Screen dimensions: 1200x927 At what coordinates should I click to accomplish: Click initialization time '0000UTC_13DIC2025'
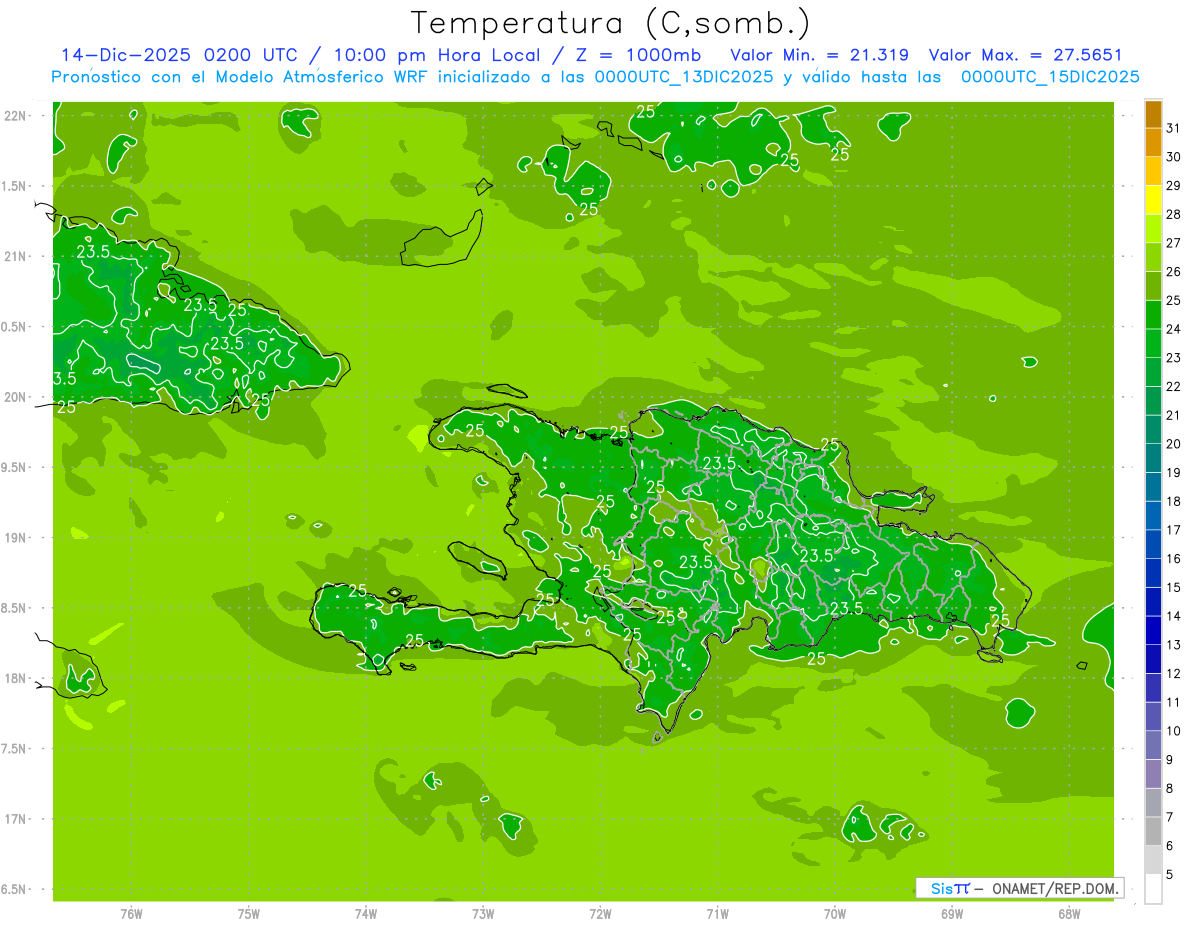click(x=683, y=77)
